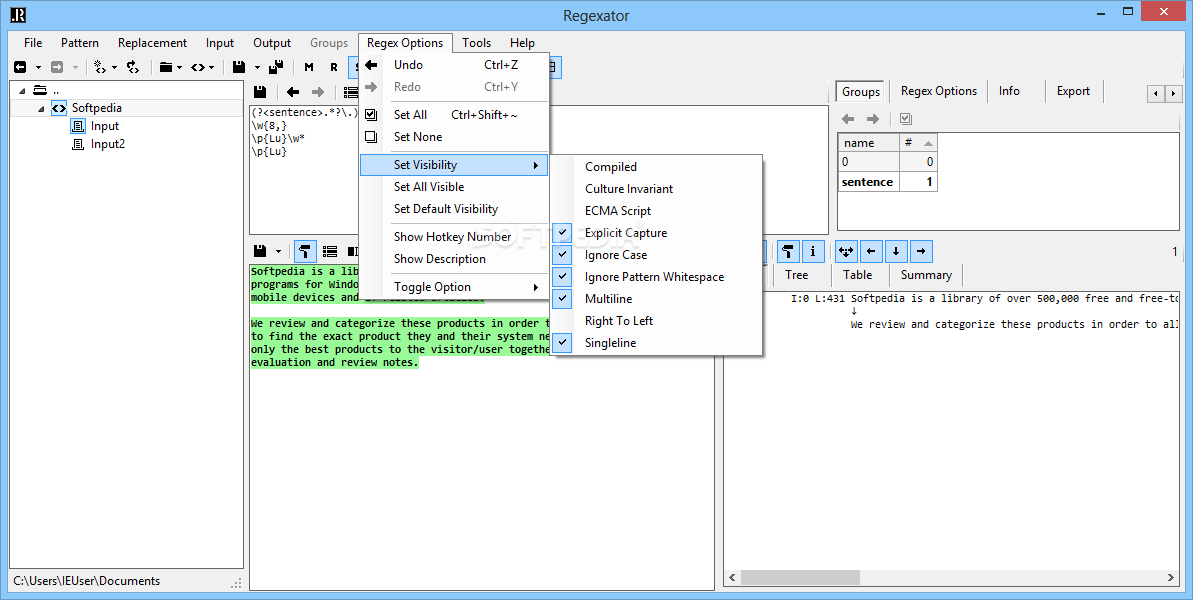Select the Input item in the tree
Viewport: 1193px width, 600px height.
(105, 126)
